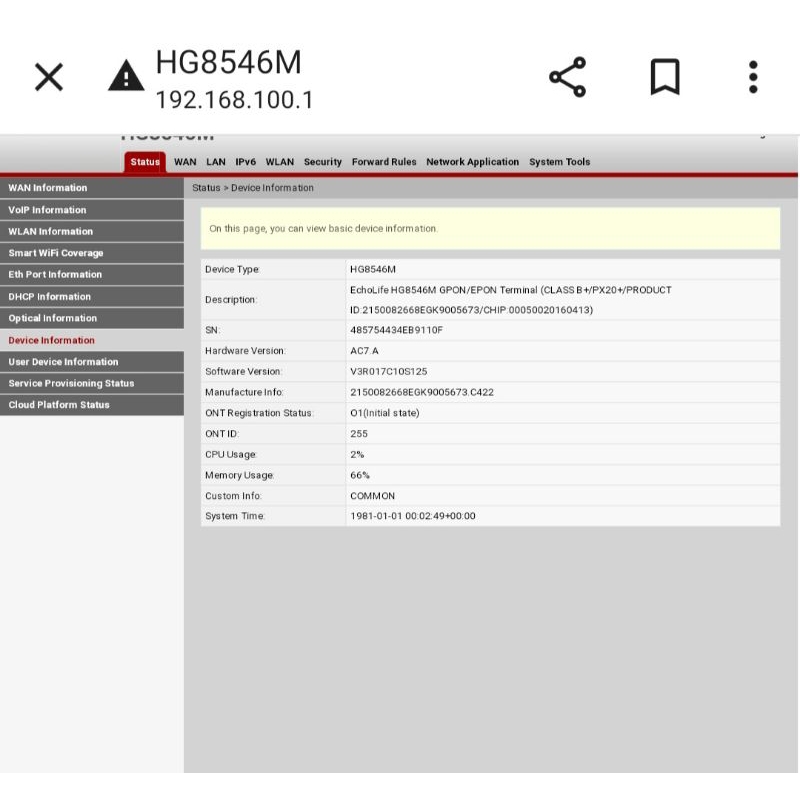
Task: Open the LAN tab
Action: click(x=216, y=162)
